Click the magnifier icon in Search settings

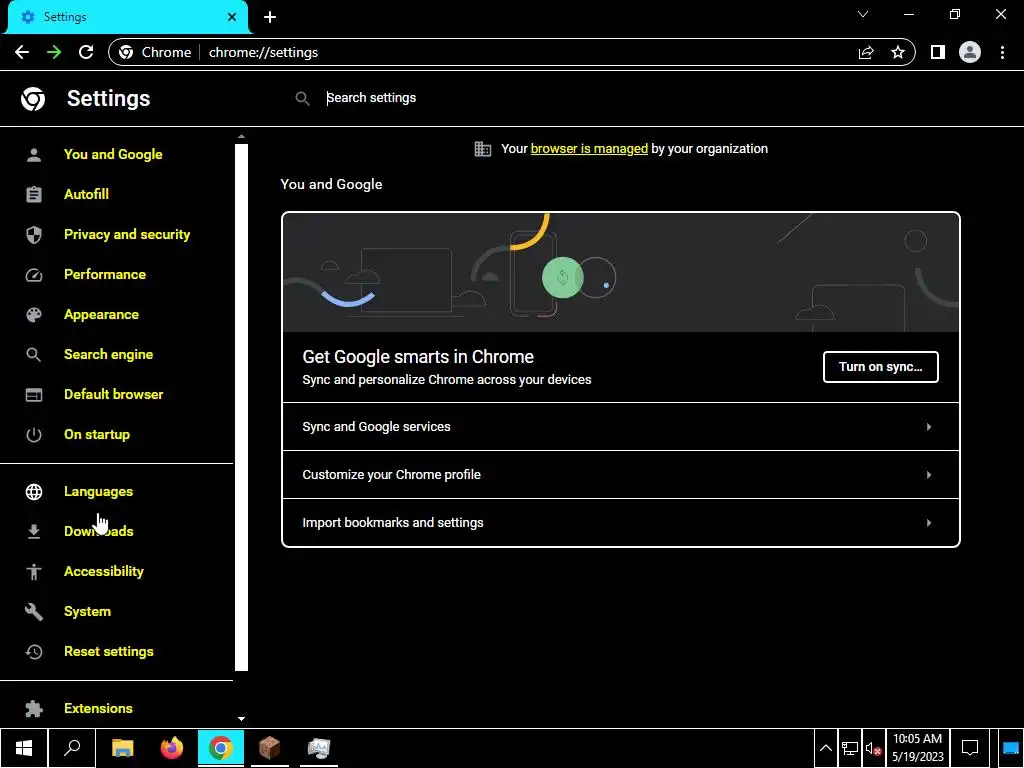click(302, 99)
